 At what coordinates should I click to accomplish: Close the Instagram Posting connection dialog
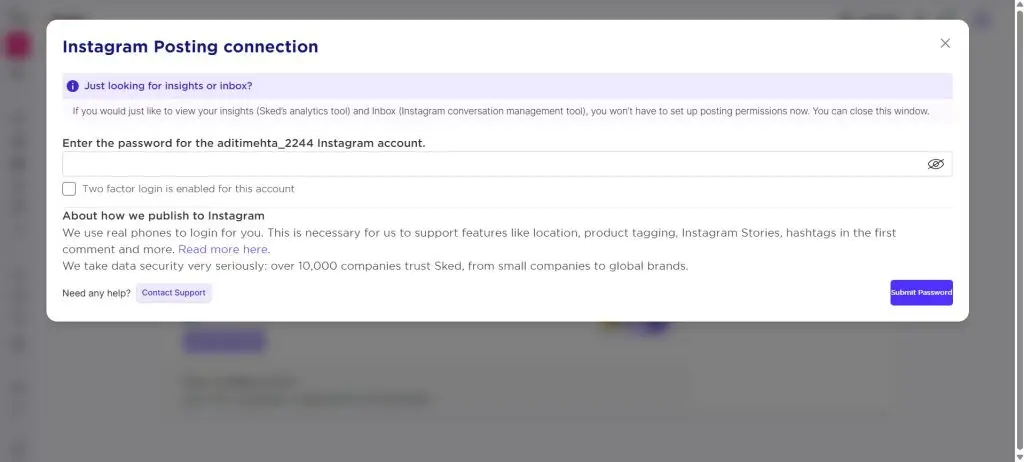click(945, 43)
